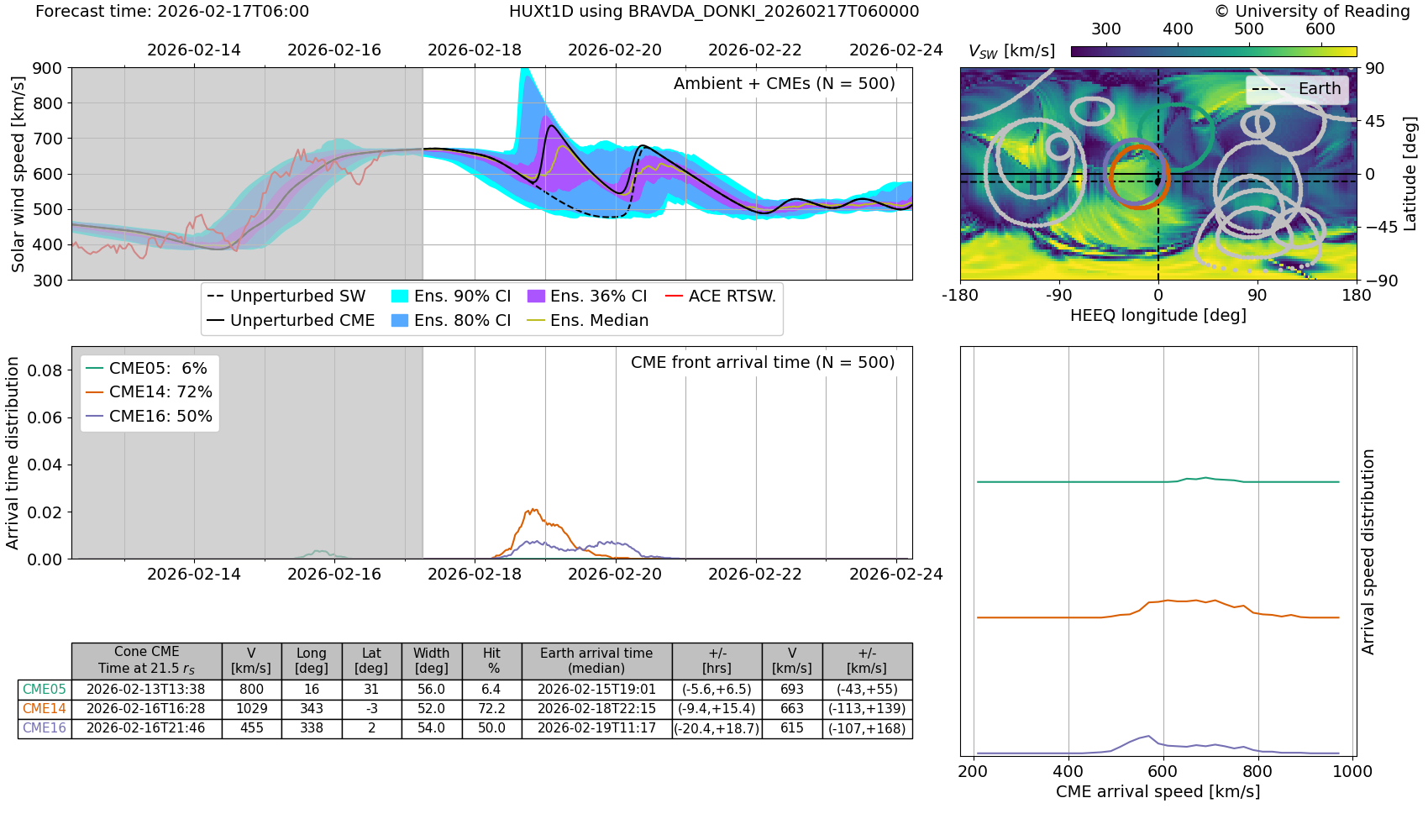Viewport: 1428px width, 840px height.
Task: Click the CME05 row label in the table
Action: 45,690
